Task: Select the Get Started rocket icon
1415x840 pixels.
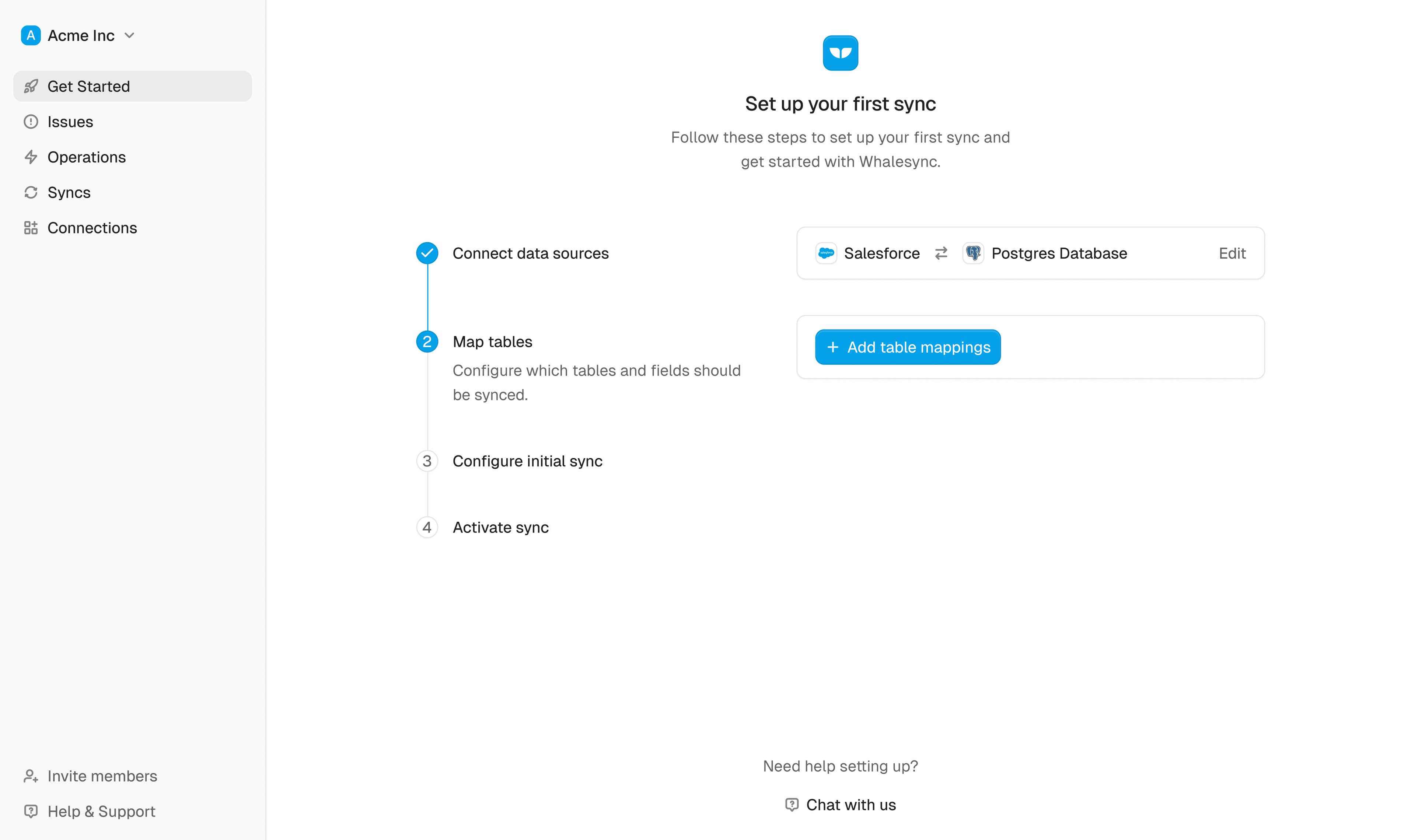Action: coord(31,86)
